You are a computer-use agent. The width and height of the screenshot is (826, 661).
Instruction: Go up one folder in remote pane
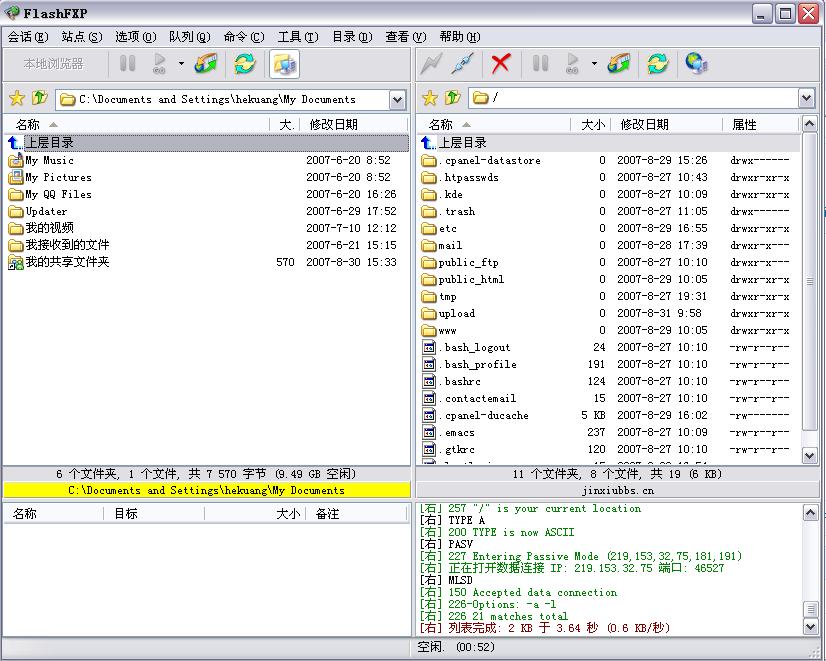[453, 98]
